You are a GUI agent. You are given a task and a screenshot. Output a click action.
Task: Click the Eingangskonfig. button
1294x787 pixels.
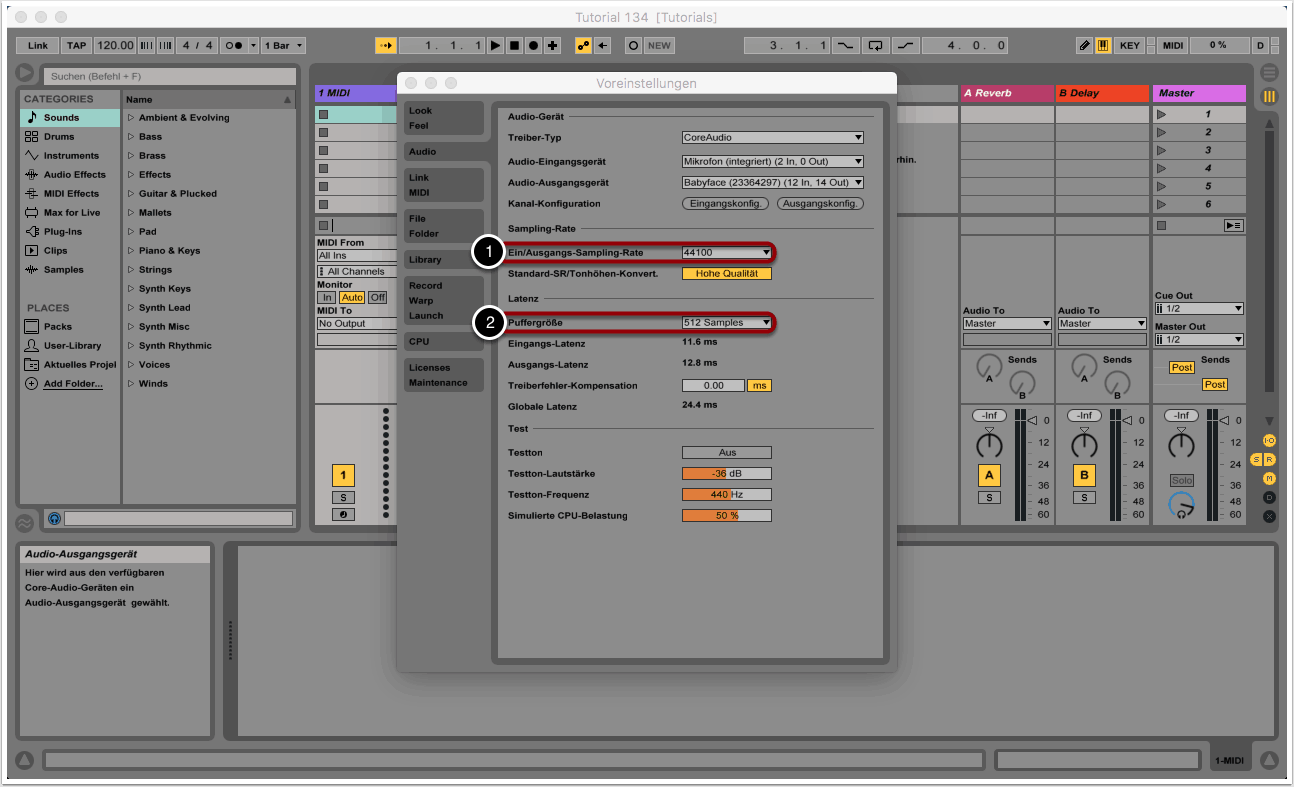725,204
